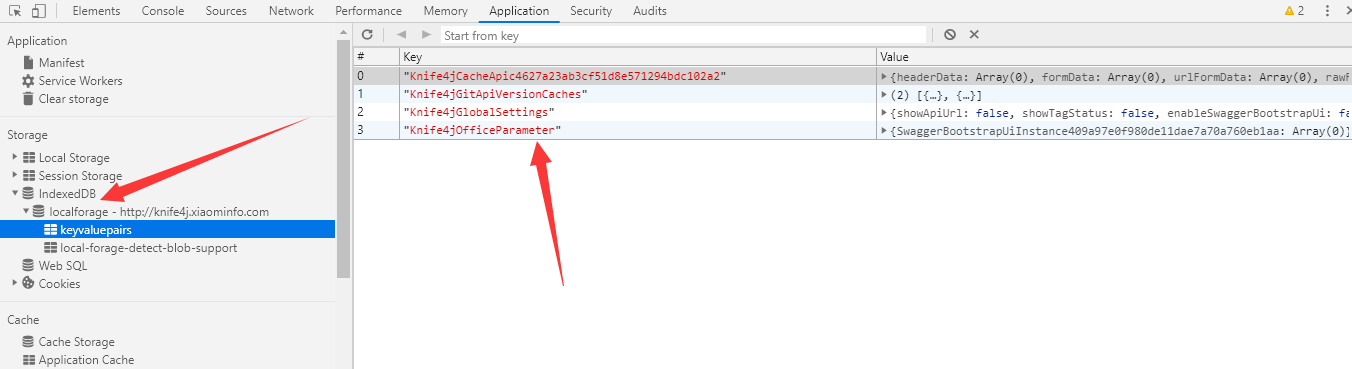Image resolution: width=1352 pixels, height=369 pixels.
Task: Open the warnings count indicator
Action: tap(1294, 11)
